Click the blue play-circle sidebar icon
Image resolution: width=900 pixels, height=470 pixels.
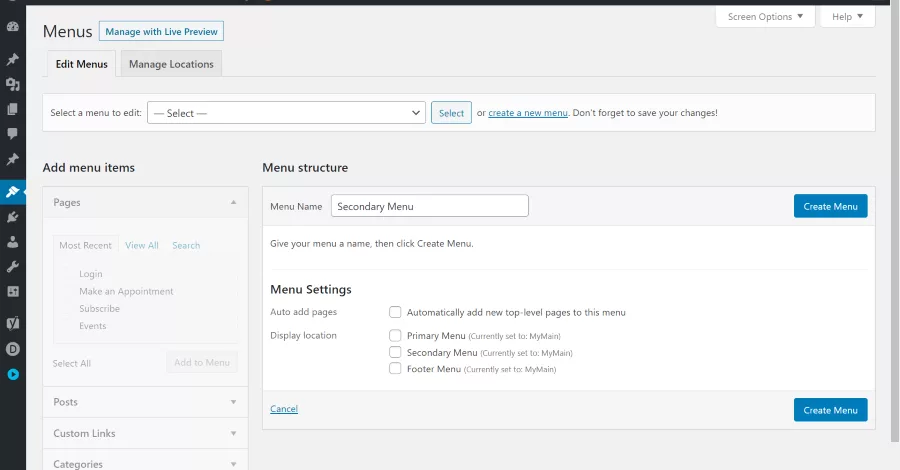pos(13,375)
